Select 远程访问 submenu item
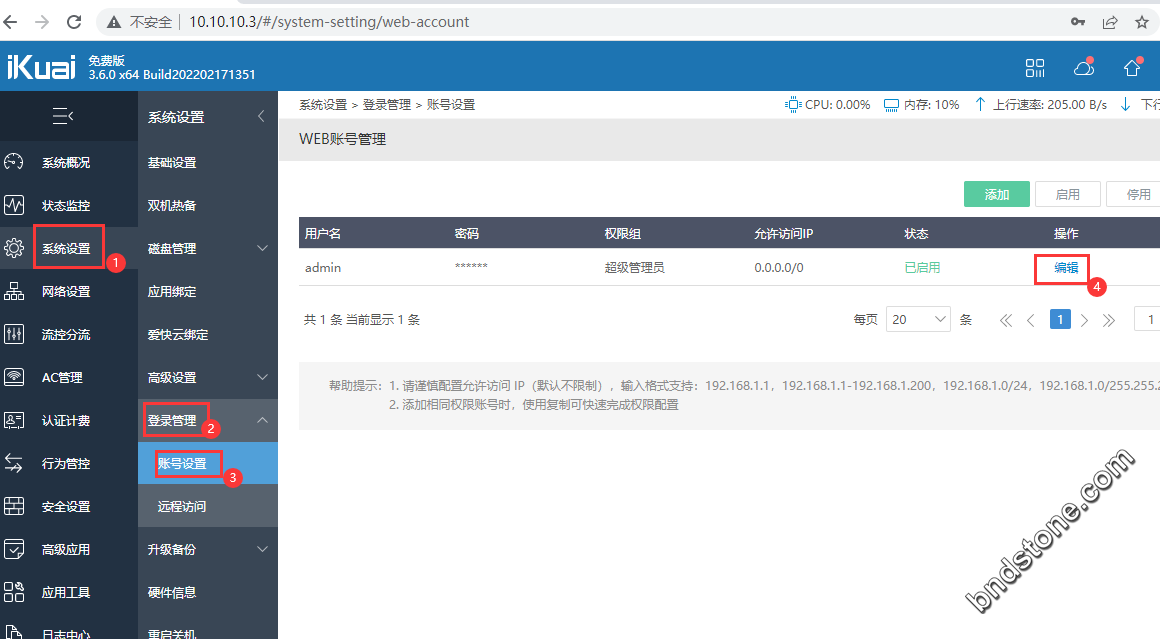 tap(182, 507)
